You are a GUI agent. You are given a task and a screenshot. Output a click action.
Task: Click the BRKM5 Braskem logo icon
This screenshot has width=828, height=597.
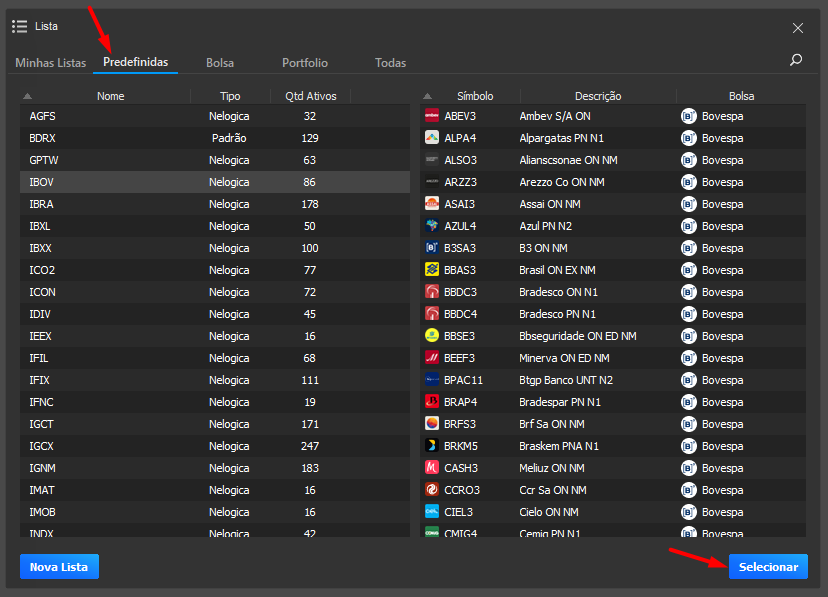pyautogui.click(x=432, y=446)
